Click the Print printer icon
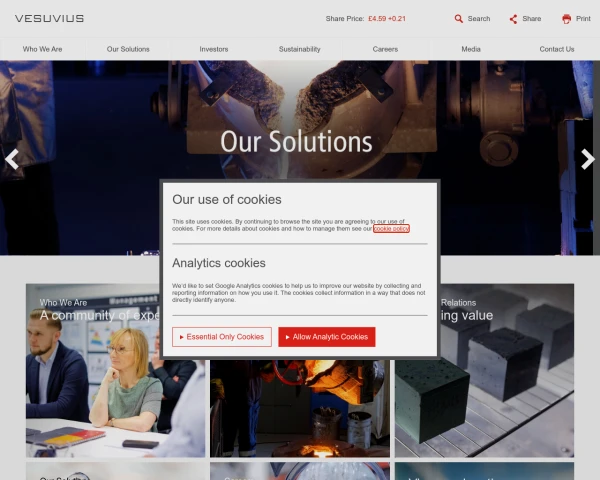600x480 pixels. 566,19
